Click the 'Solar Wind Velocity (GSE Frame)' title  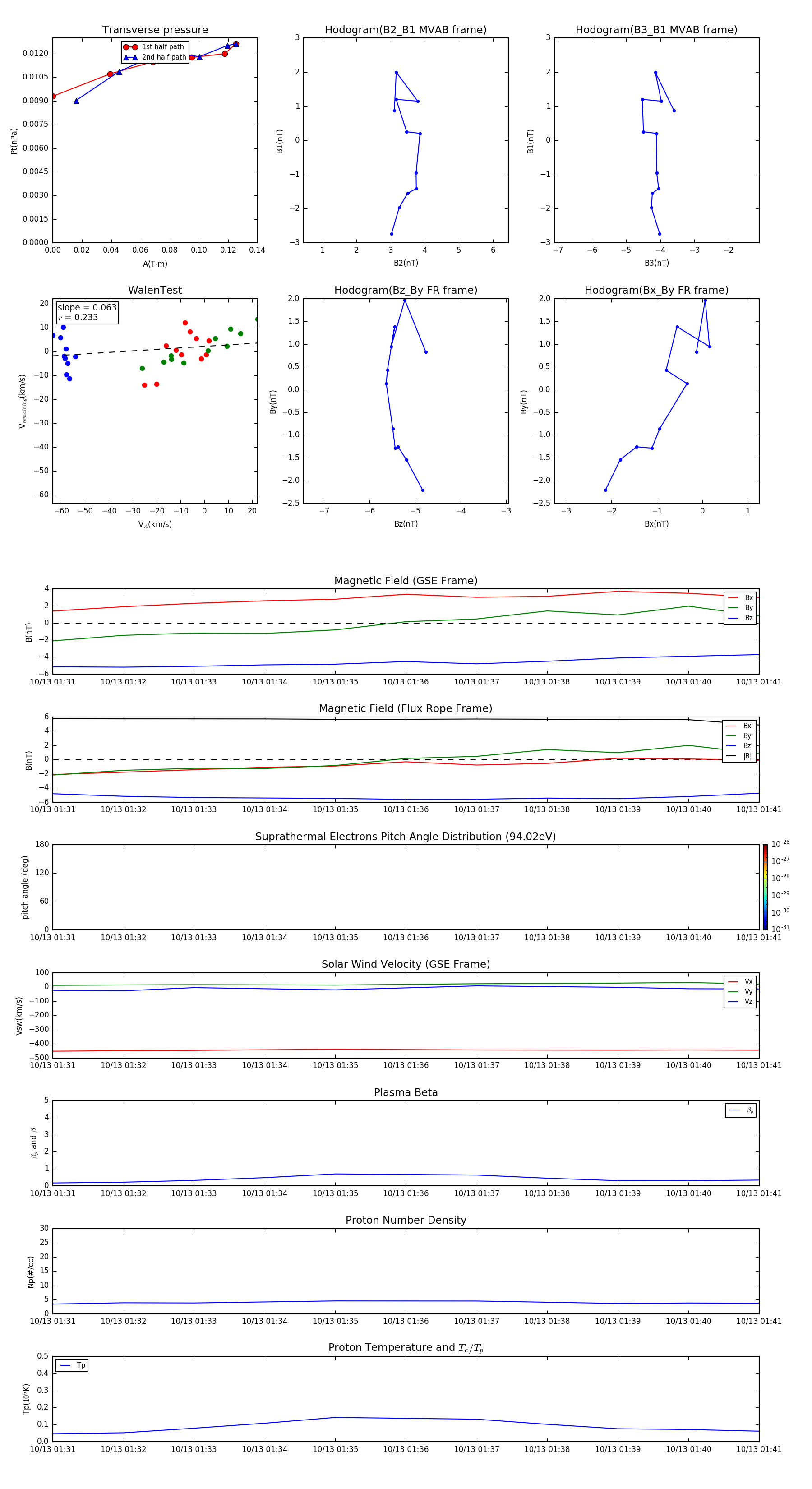click(406, 964)
